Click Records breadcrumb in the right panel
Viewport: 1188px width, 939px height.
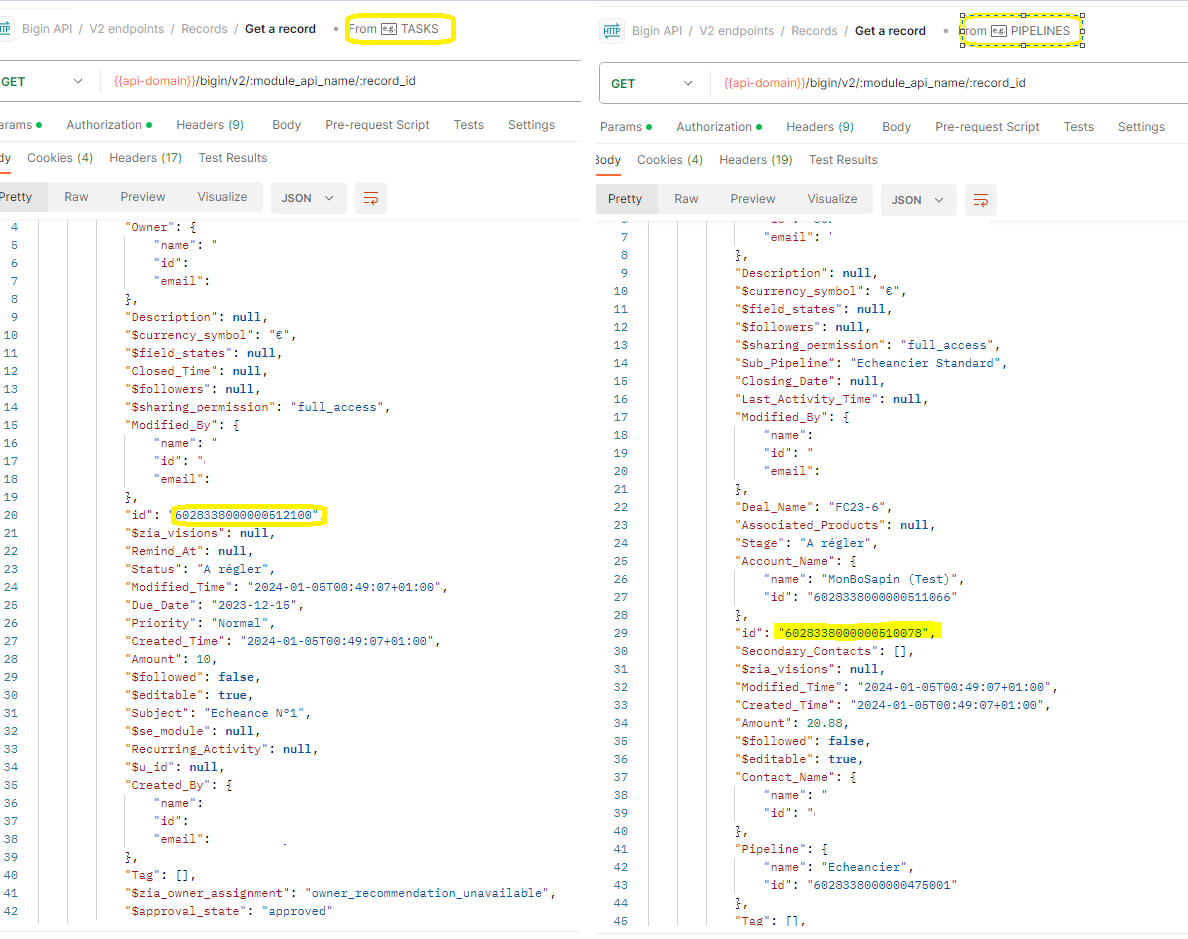pyautogui.click(x=814, y=31)
